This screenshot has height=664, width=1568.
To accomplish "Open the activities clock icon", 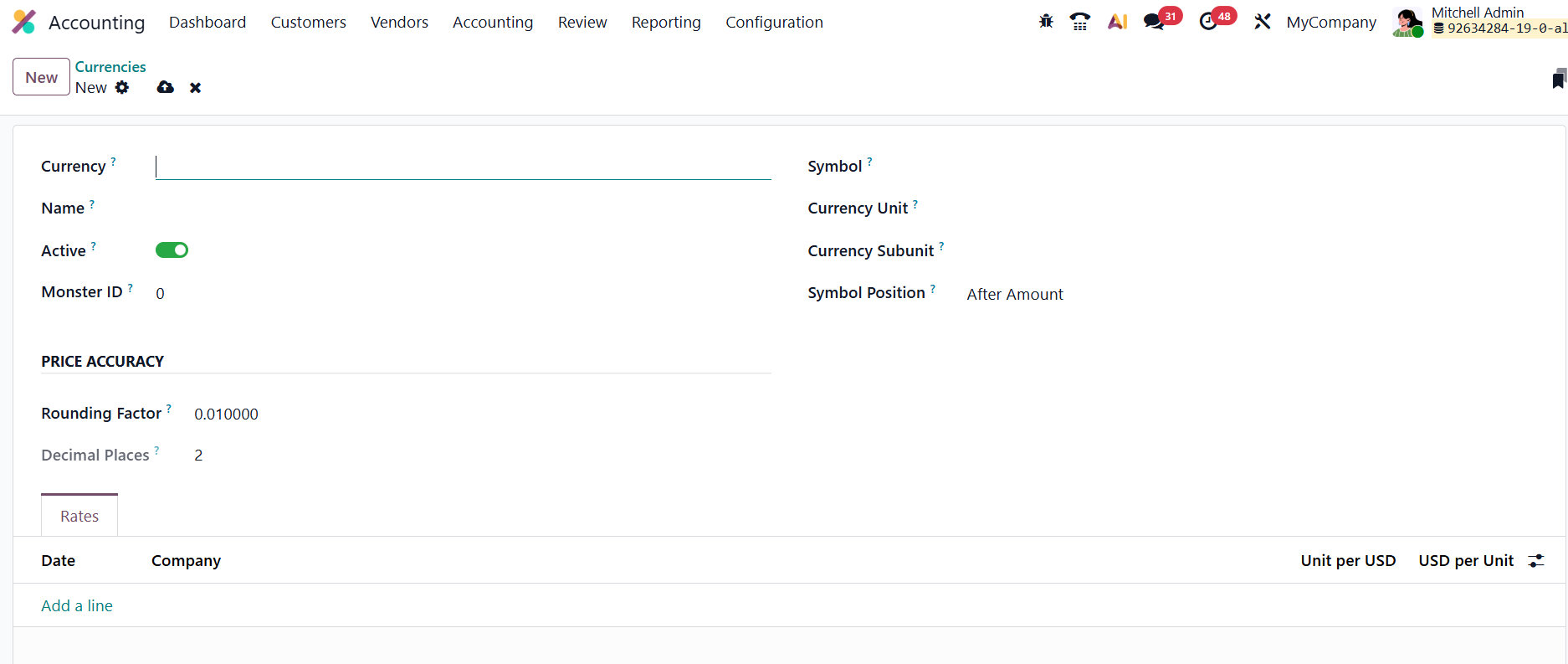I will (x=1208, y=22).
